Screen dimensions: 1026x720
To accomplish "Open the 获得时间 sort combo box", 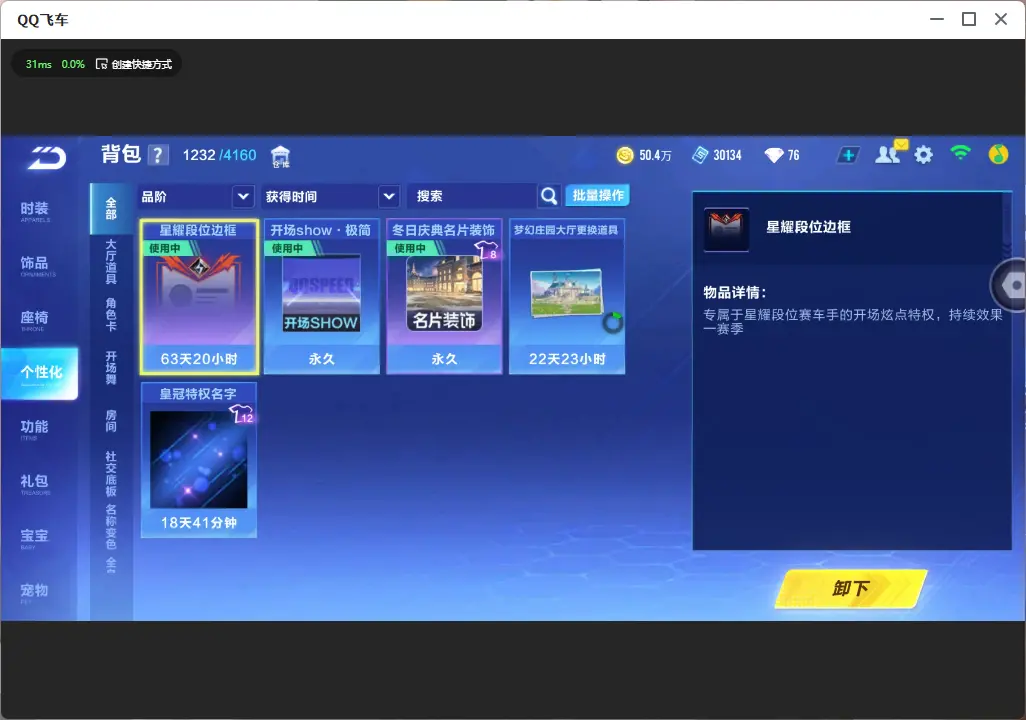I will 331,196.
